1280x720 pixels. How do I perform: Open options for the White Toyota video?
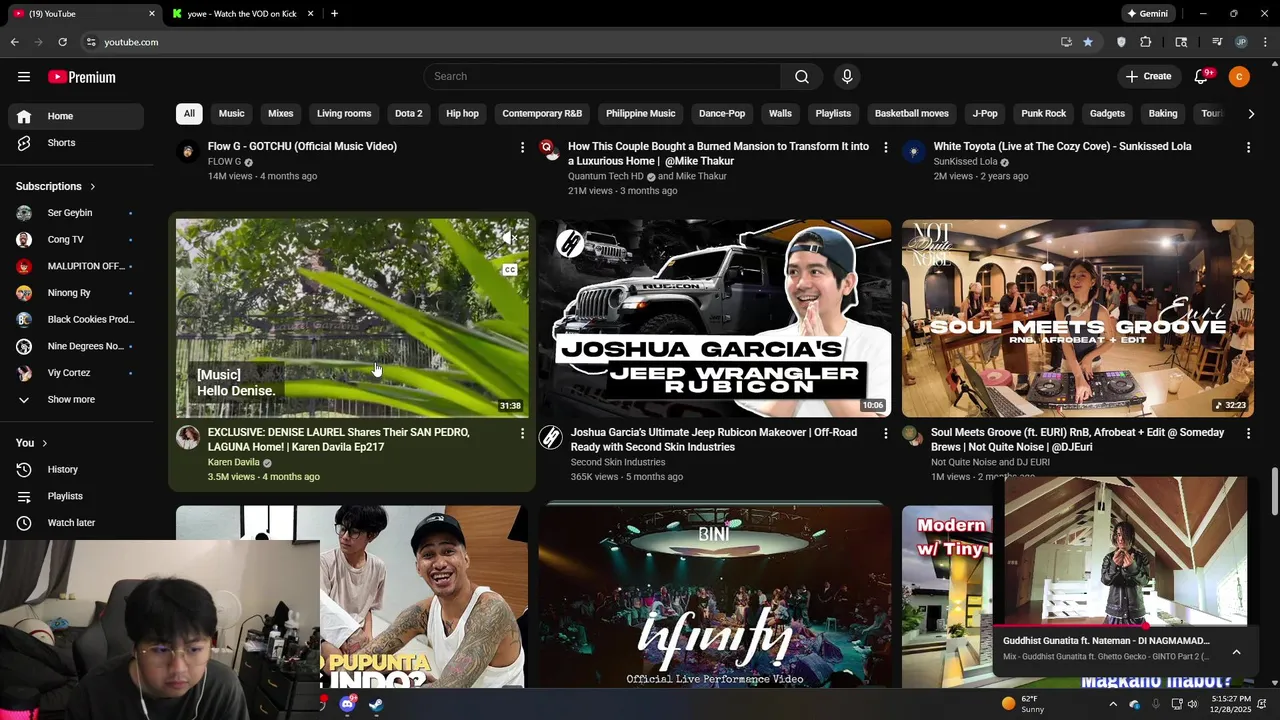click(x=1248, y=147)
